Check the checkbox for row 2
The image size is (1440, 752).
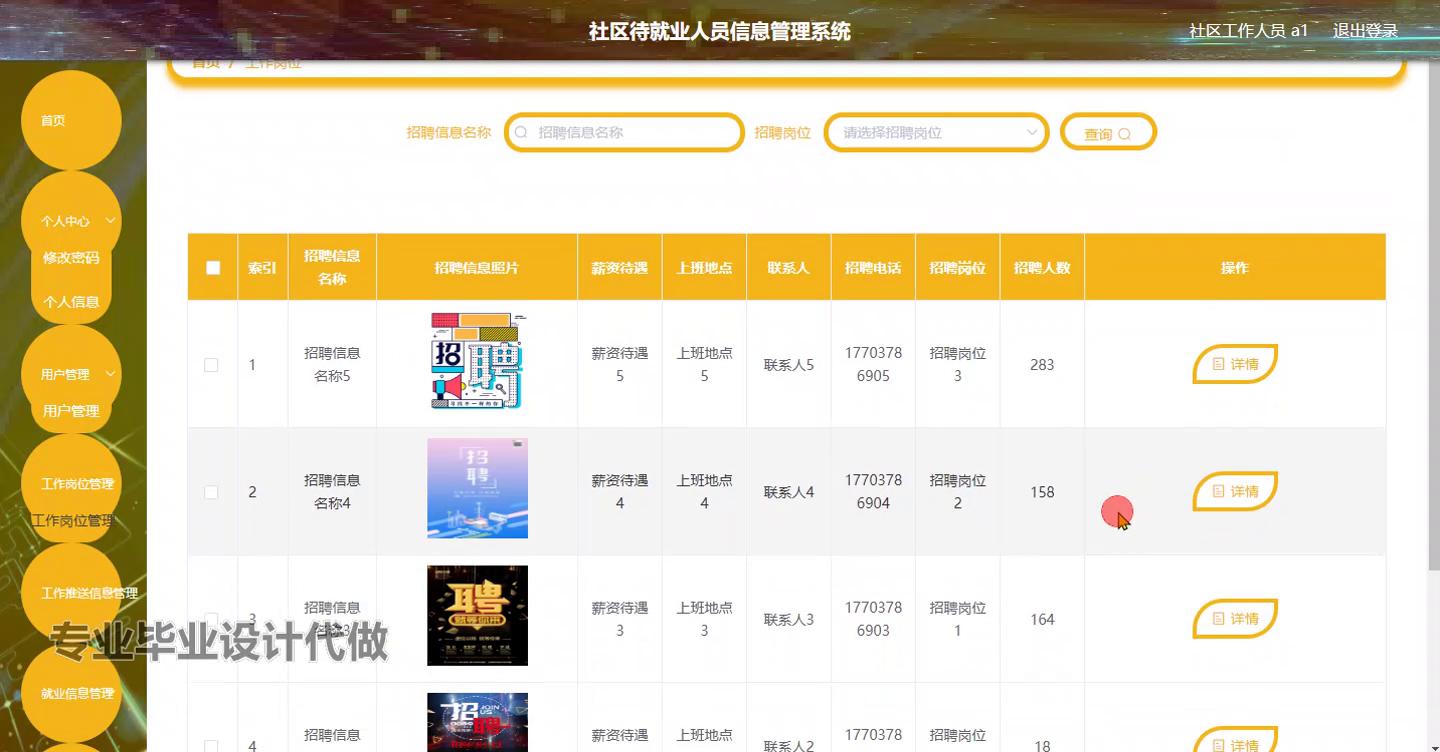point(211,492)
